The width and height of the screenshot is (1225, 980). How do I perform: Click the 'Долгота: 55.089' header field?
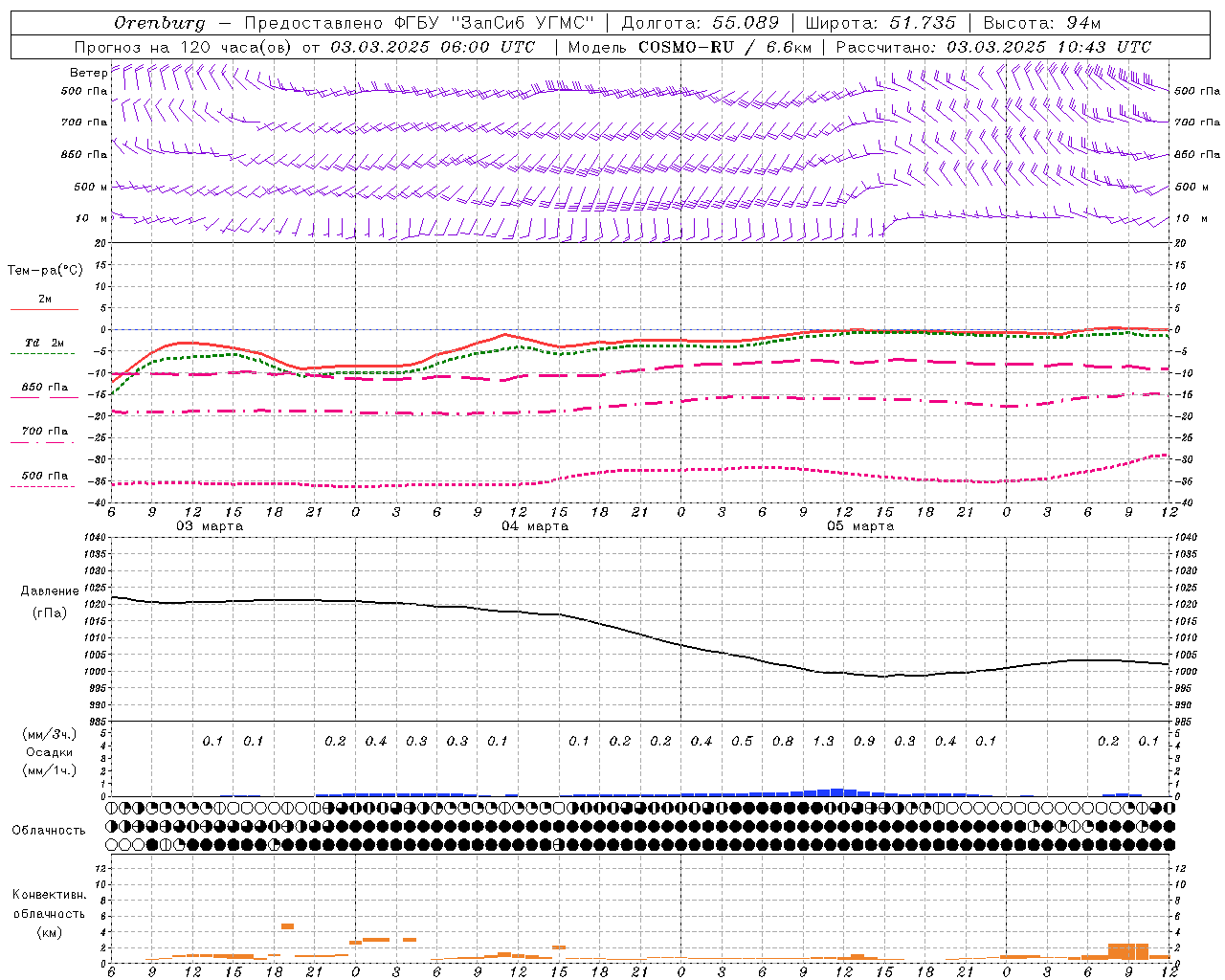[x=701, y=23]
